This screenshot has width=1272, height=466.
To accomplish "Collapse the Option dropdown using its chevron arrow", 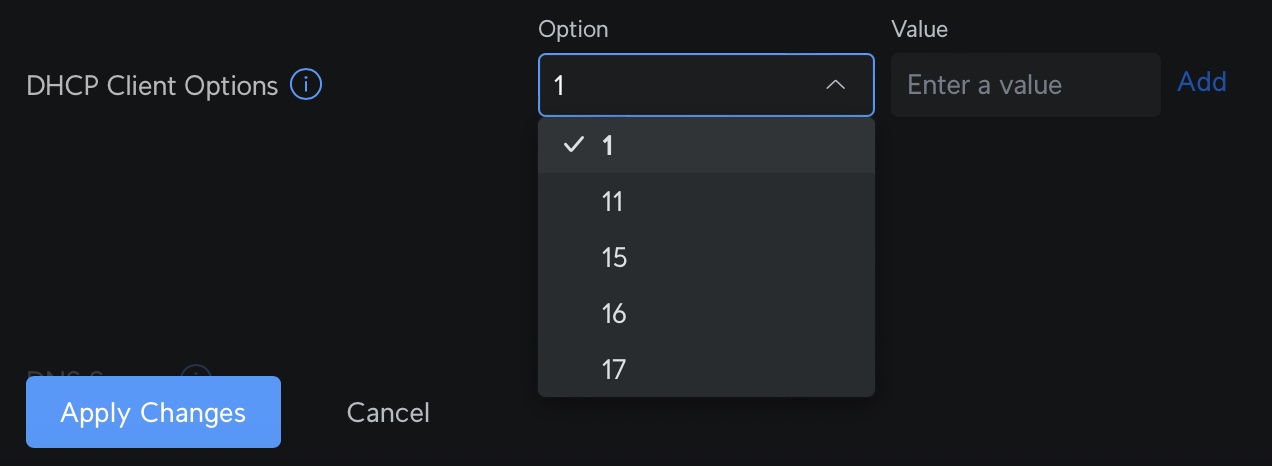I will 835,85.
